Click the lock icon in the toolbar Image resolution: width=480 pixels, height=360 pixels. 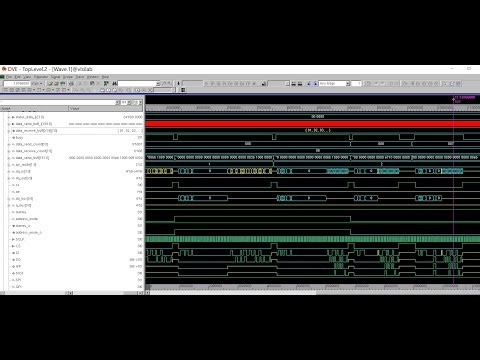264,83
